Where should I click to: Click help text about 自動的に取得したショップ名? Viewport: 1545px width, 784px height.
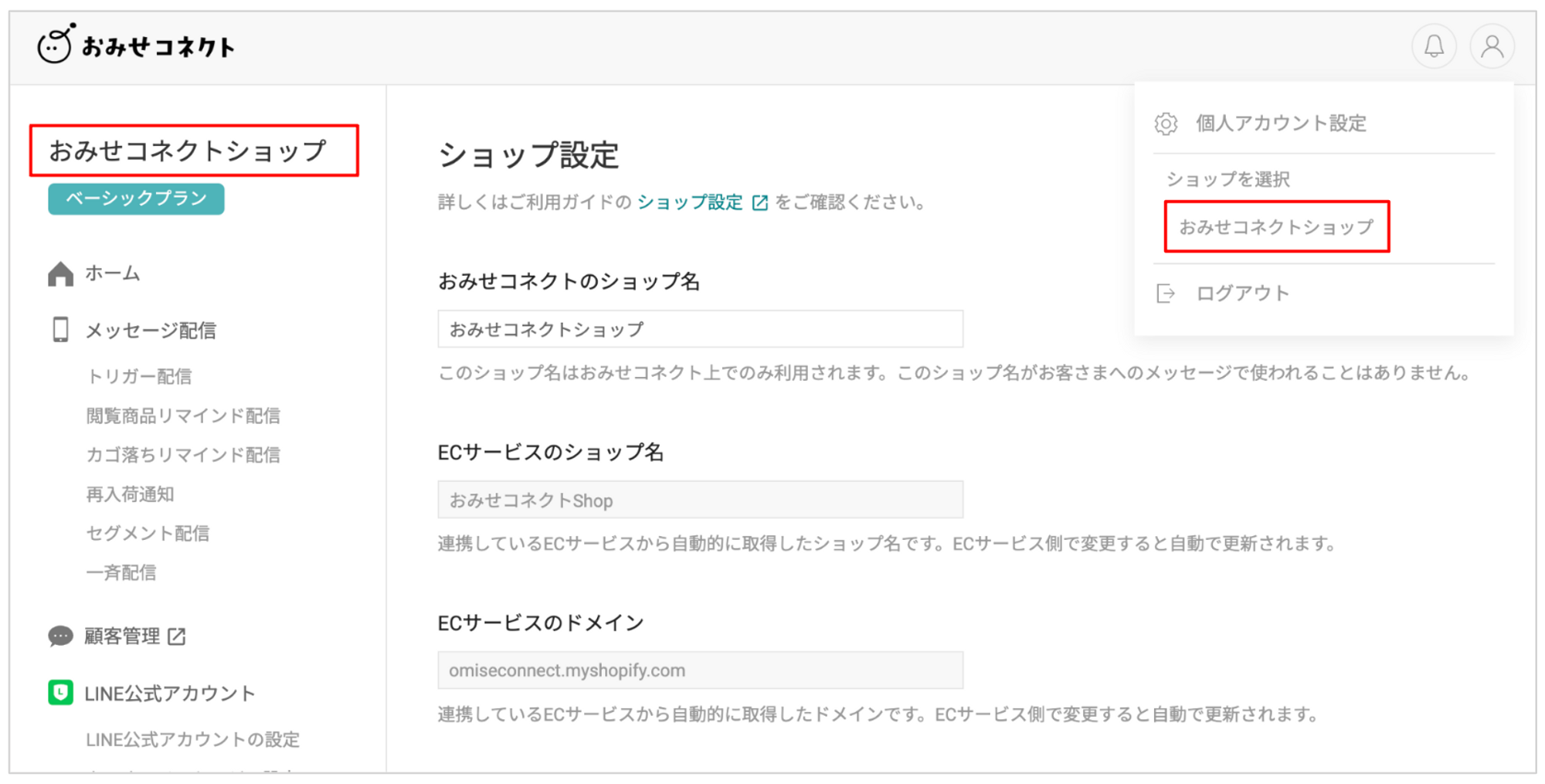(x=888, y=544)
